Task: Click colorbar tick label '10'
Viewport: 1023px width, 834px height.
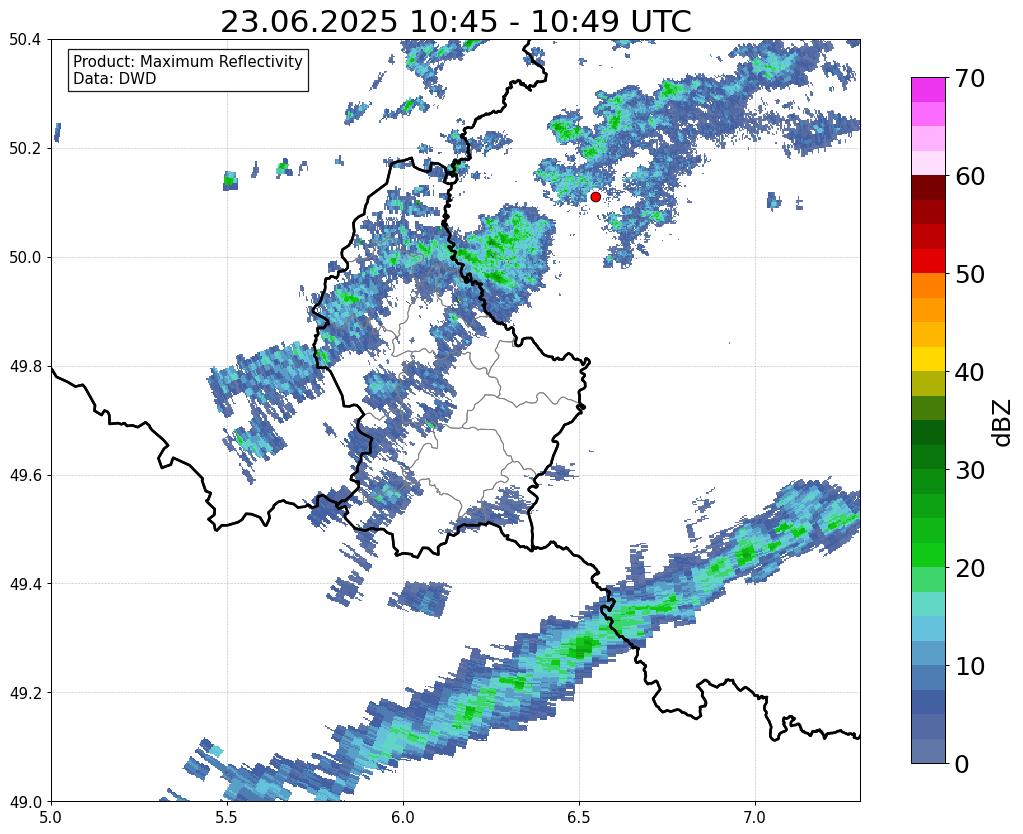Action: coord(968,666)
